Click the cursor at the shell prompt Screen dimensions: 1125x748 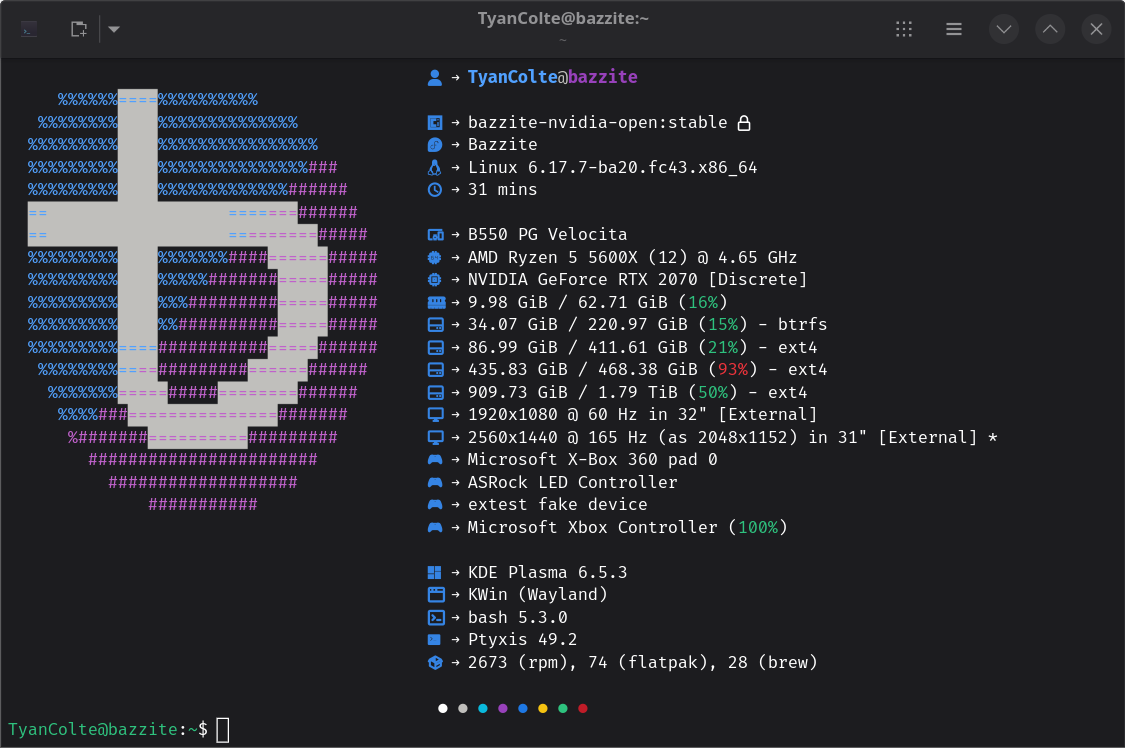[223, 730]
